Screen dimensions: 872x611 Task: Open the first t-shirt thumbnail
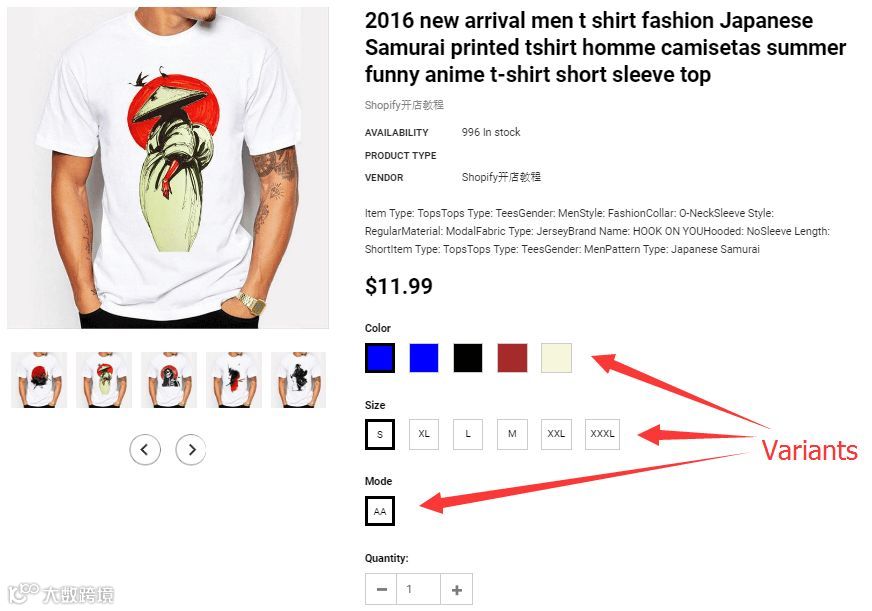point(39,380)
